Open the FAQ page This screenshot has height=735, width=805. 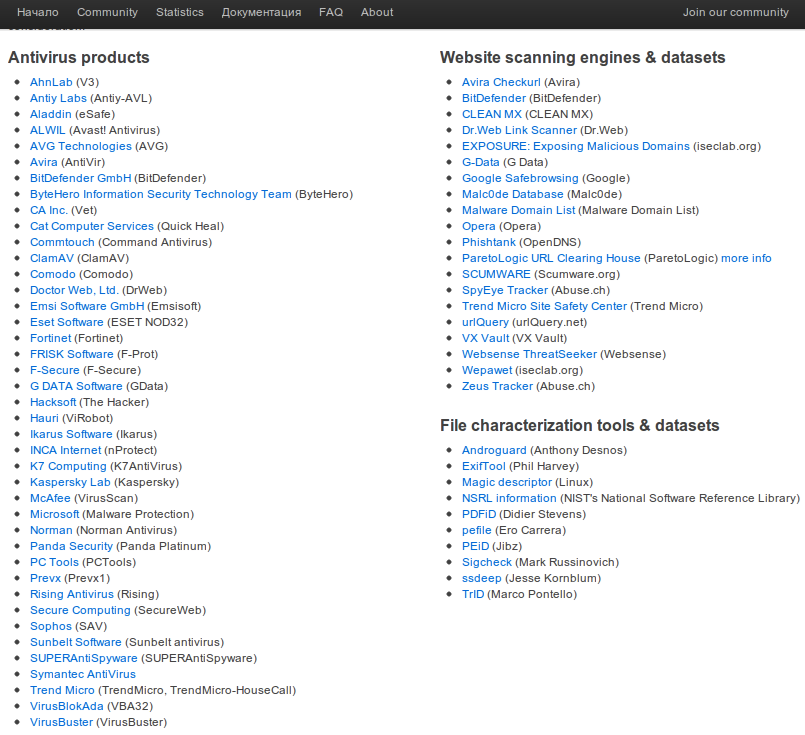click(330, 12)
